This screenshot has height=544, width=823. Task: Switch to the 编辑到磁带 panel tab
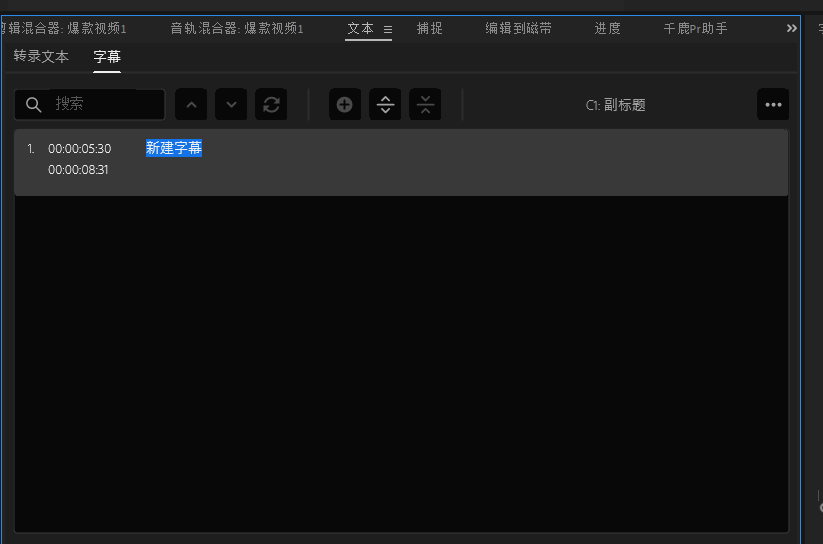[518, 29]
